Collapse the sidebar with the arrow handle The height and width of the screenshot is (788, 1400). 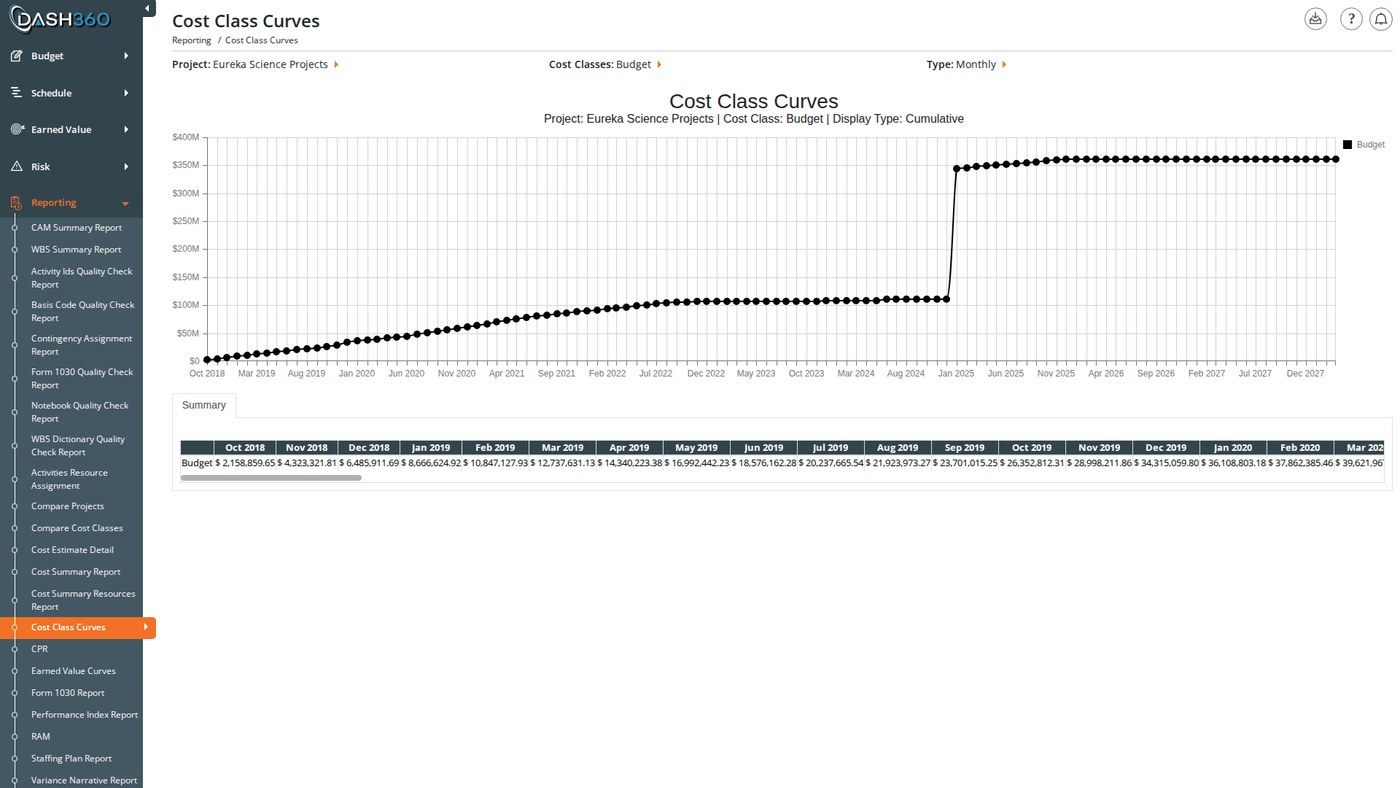click(x=148, y=9)
